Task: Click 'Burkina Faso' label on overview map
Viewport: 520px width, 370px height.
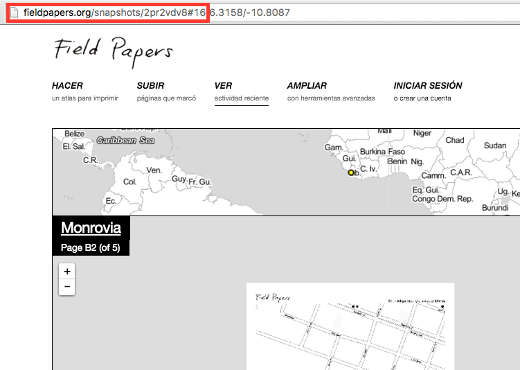Action: pos(382,152)
